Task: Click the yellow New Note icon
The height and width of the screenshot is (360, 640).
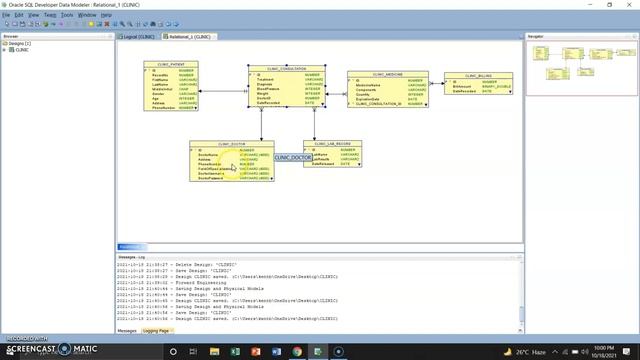Action: (x=91, y=24)
